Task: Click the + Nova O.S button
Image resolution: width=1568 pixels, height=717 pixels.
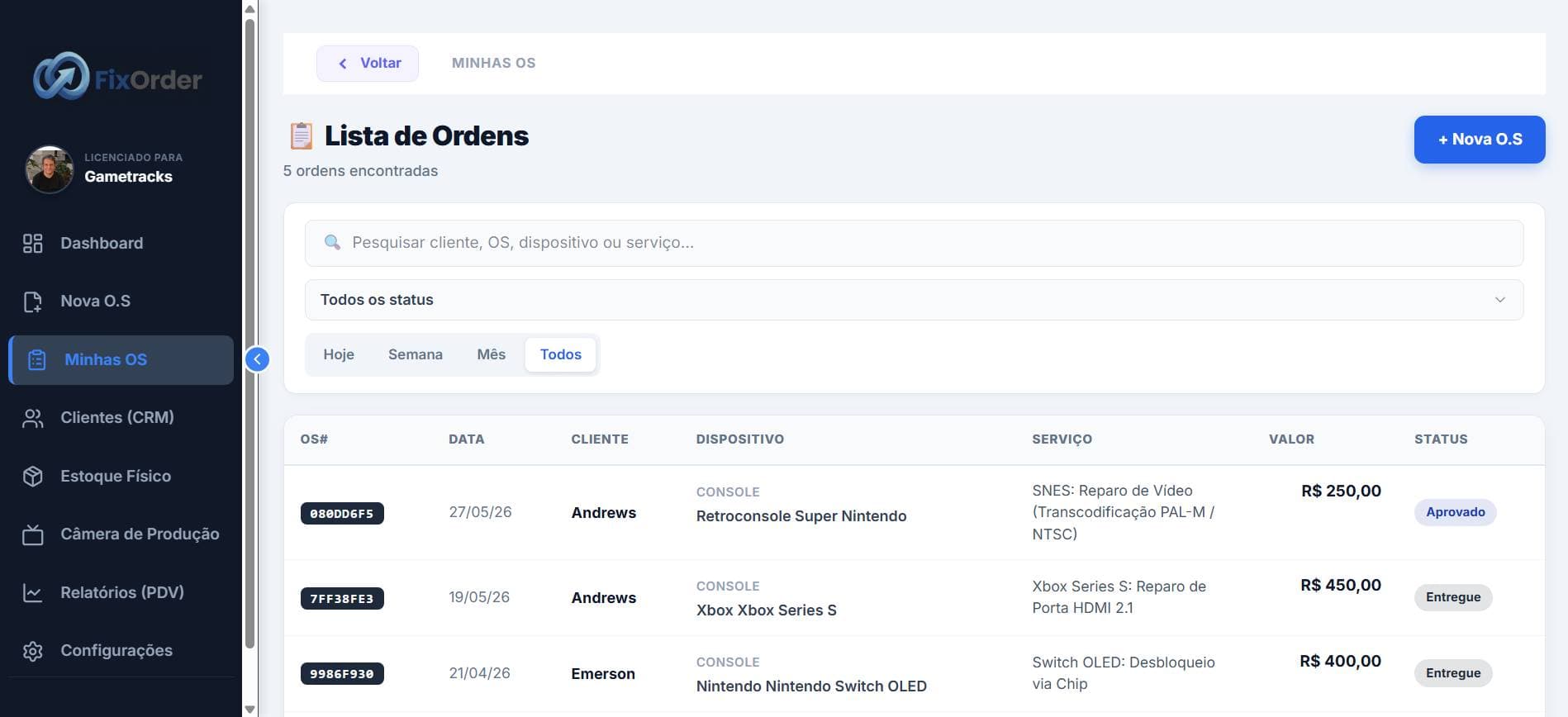Action: click(x=1480, y=140)
